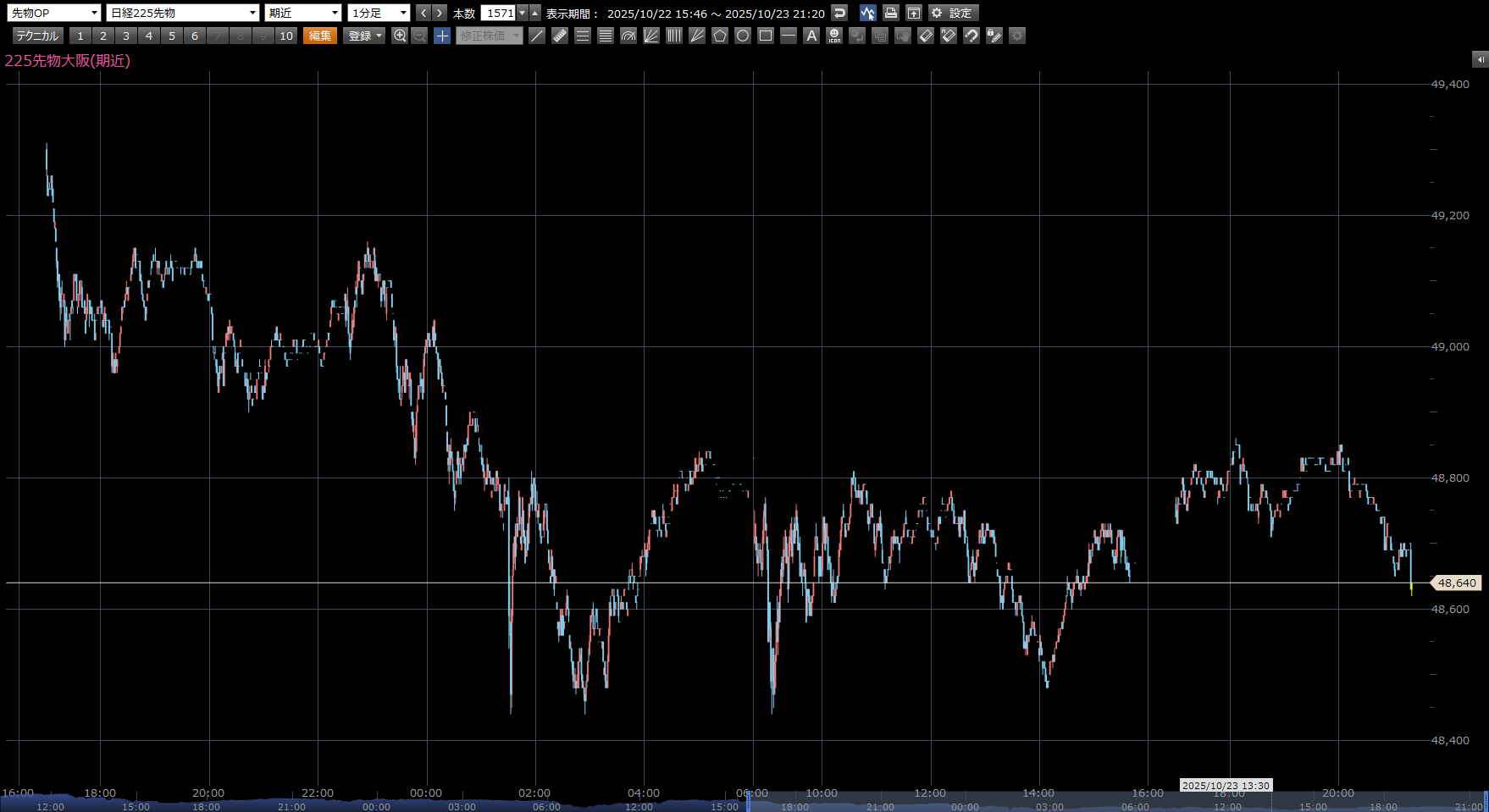Click the zoom in magnifier icon
The height and width of the screenshot is (812, 1489).
400,36
